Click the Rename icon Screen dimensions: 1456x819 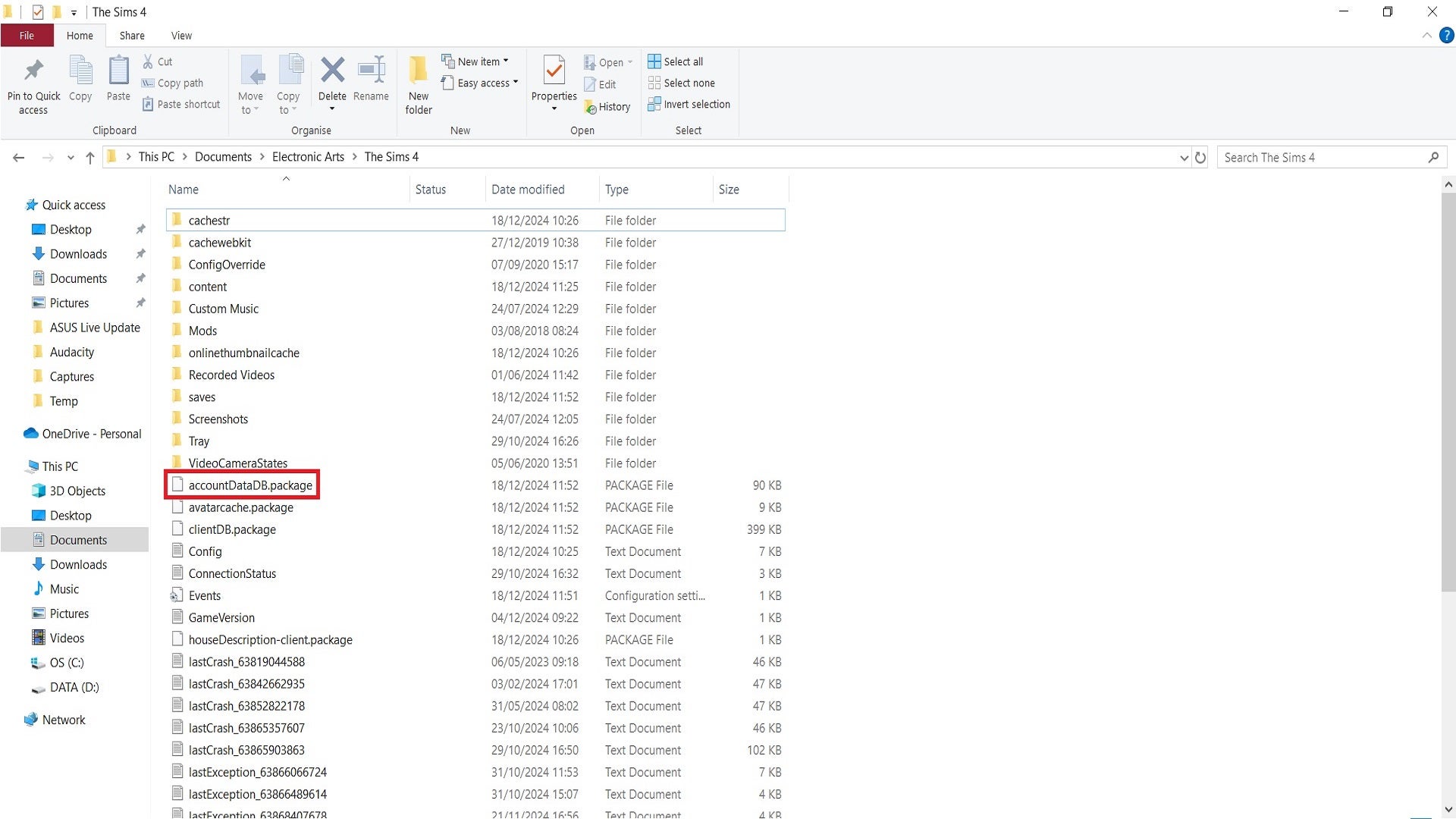pos(371,80)
